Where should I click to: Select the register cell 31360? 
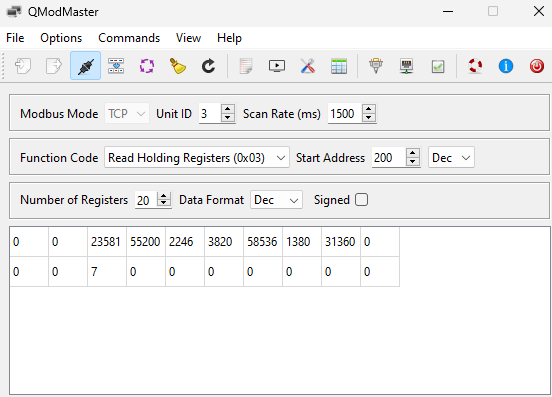click(x=341, y=242)
